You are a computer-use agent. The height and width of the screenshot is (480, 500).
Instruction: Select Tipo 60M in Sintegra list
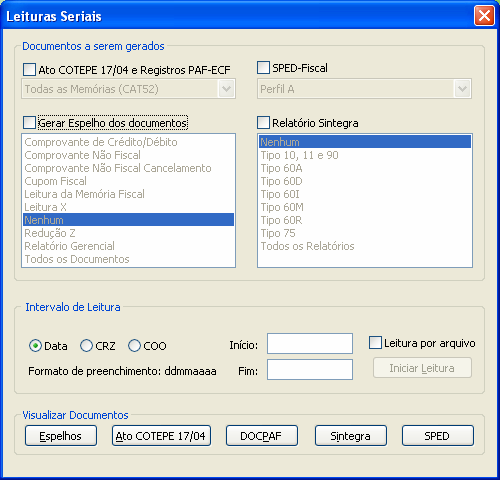coord(365,207)
